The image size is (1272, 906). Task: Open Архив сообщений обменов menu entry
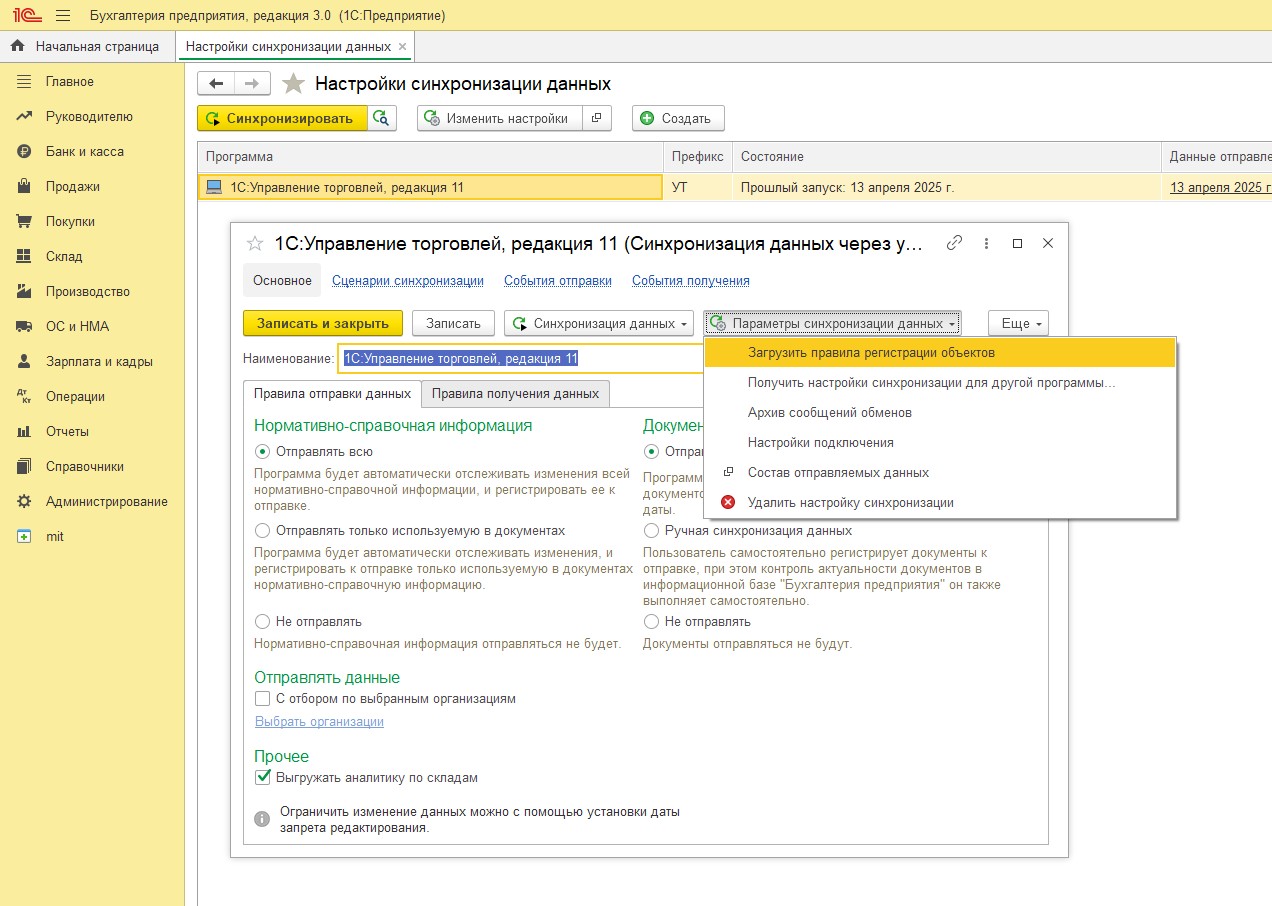click(x=940, y=413)
